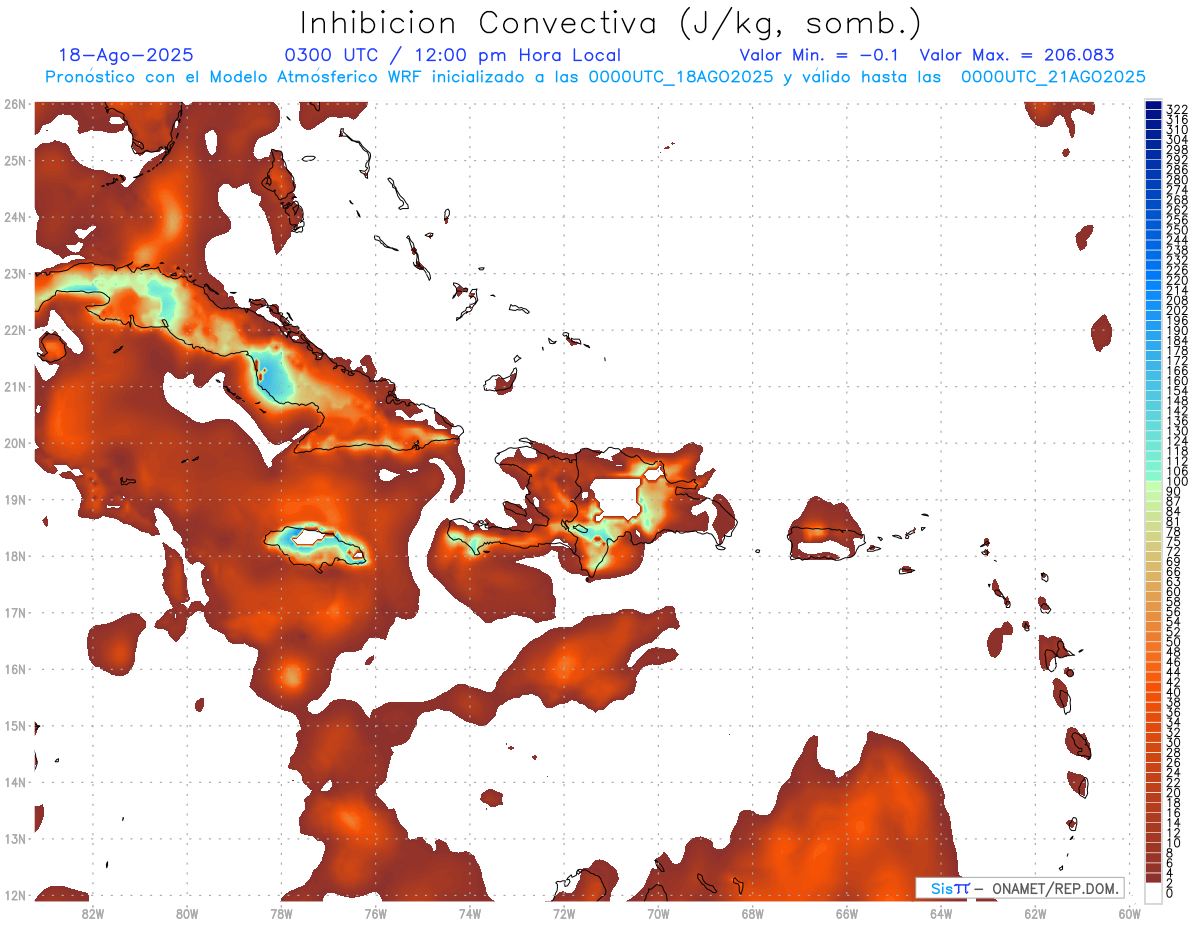The width and height of the screenshot is (1200, 927).
Task: Click the '80W' longitude label
Action: (186, 912)
